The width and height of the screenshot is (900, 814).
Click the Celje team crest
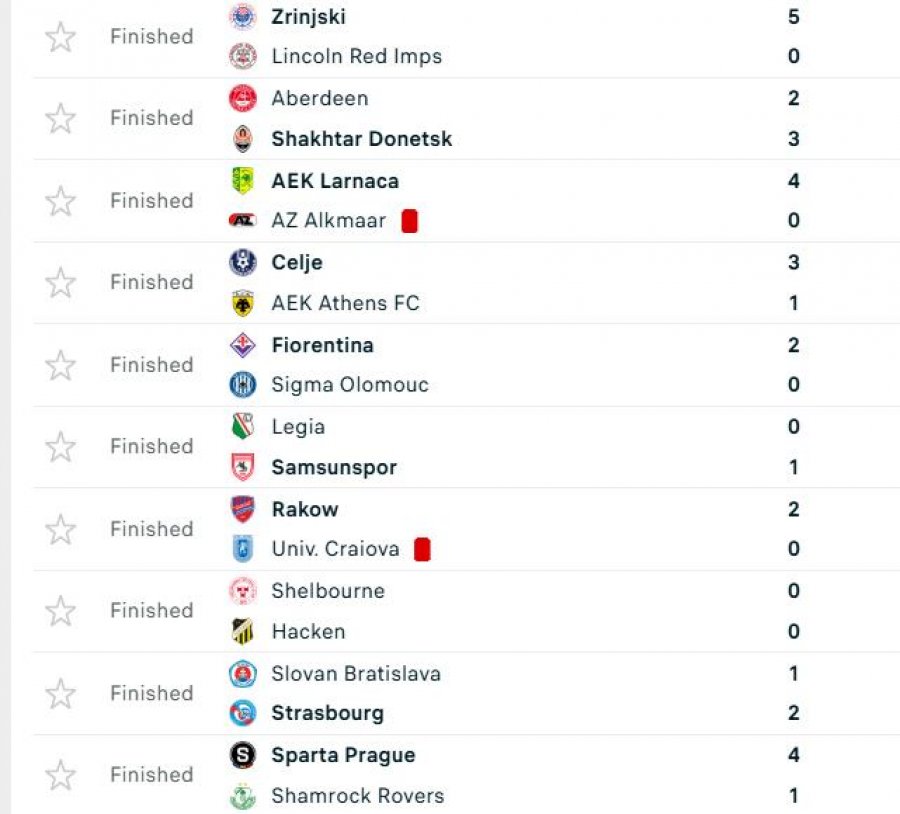(242, 263)
